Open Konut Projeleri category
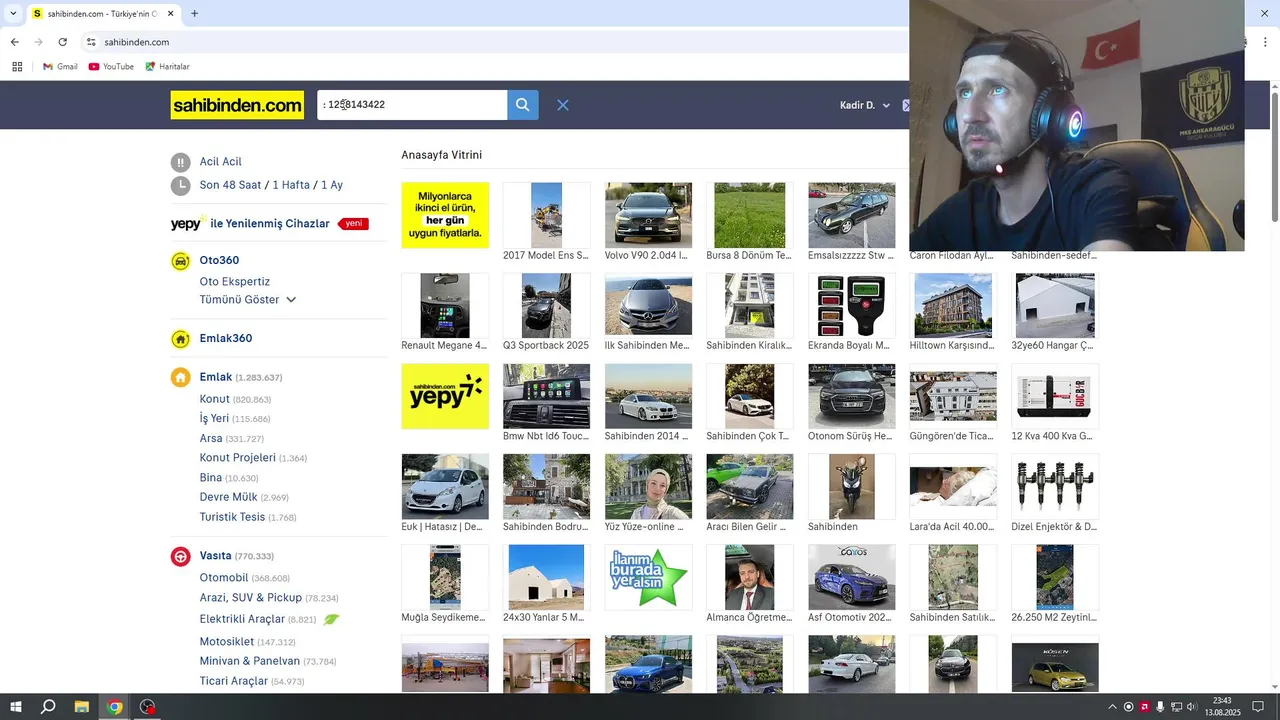The width and height of the screenshot is (1280, 720). [237, 458]
